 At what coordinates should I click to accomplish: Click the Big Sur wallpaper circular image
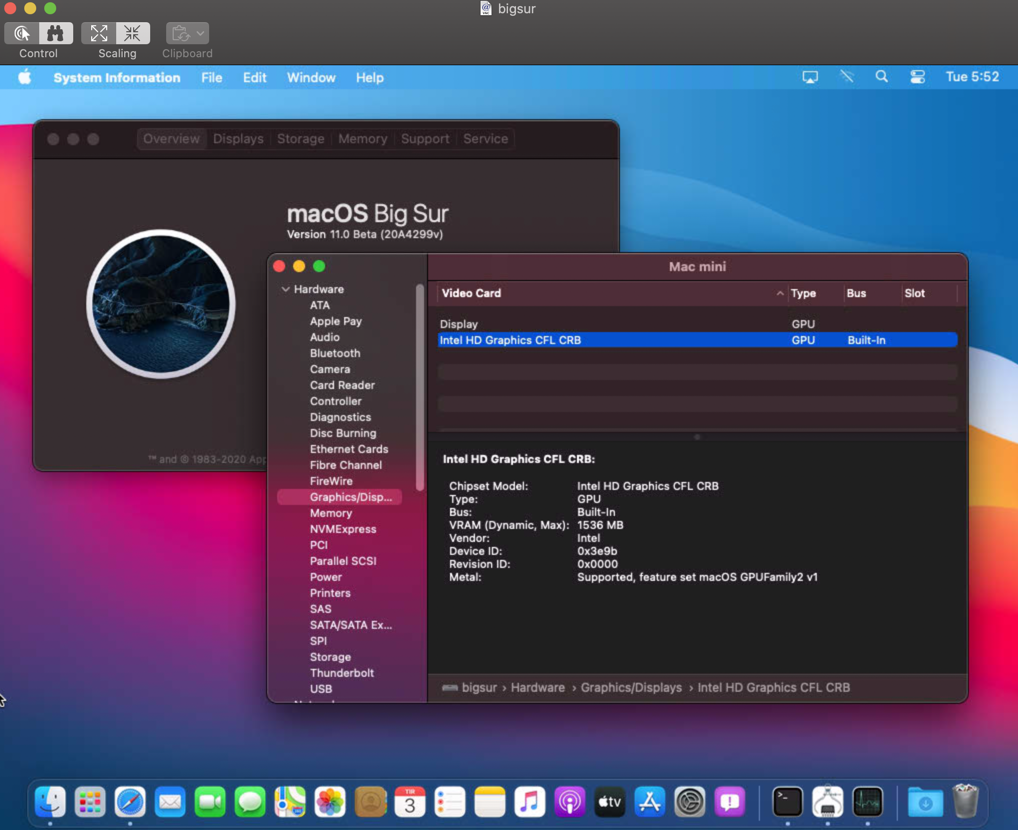[161, 303]
